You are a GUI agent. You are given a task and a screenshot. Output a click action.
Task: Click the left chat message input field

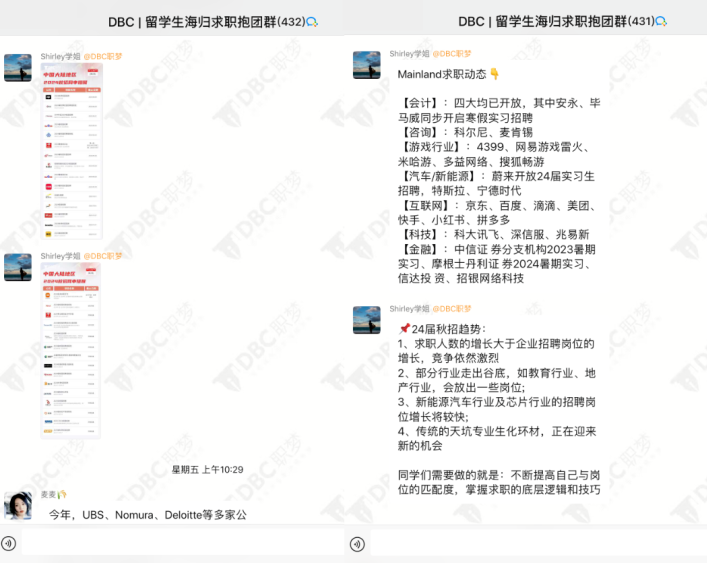point(180,543)
